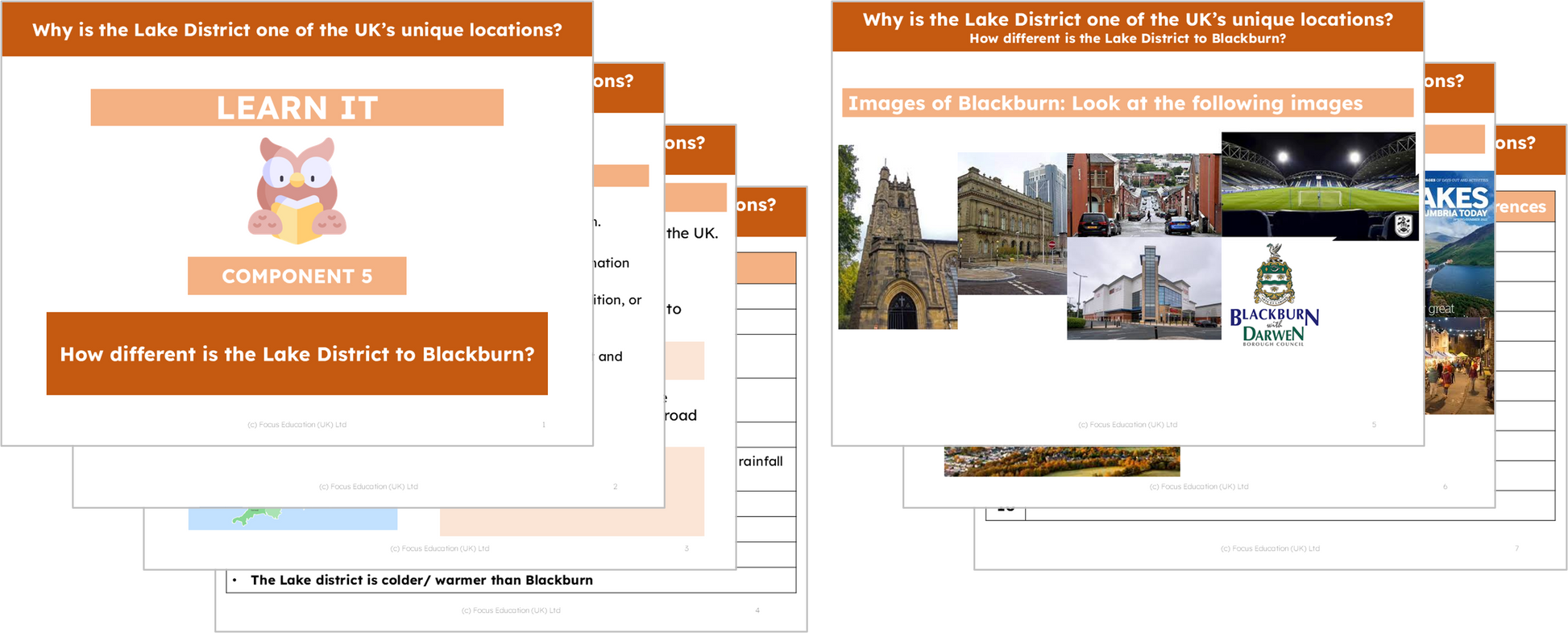Select the COMPONENT 5 label
Viewport: 1568px width, 633px height.
pyautogui.click(x=297, y=276)
